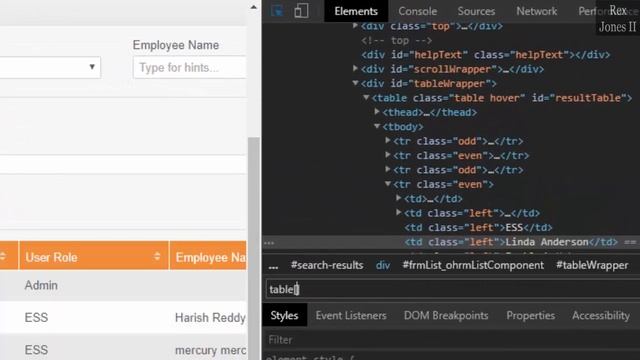Click the DOM search field containing table

(x=452, y=289)
